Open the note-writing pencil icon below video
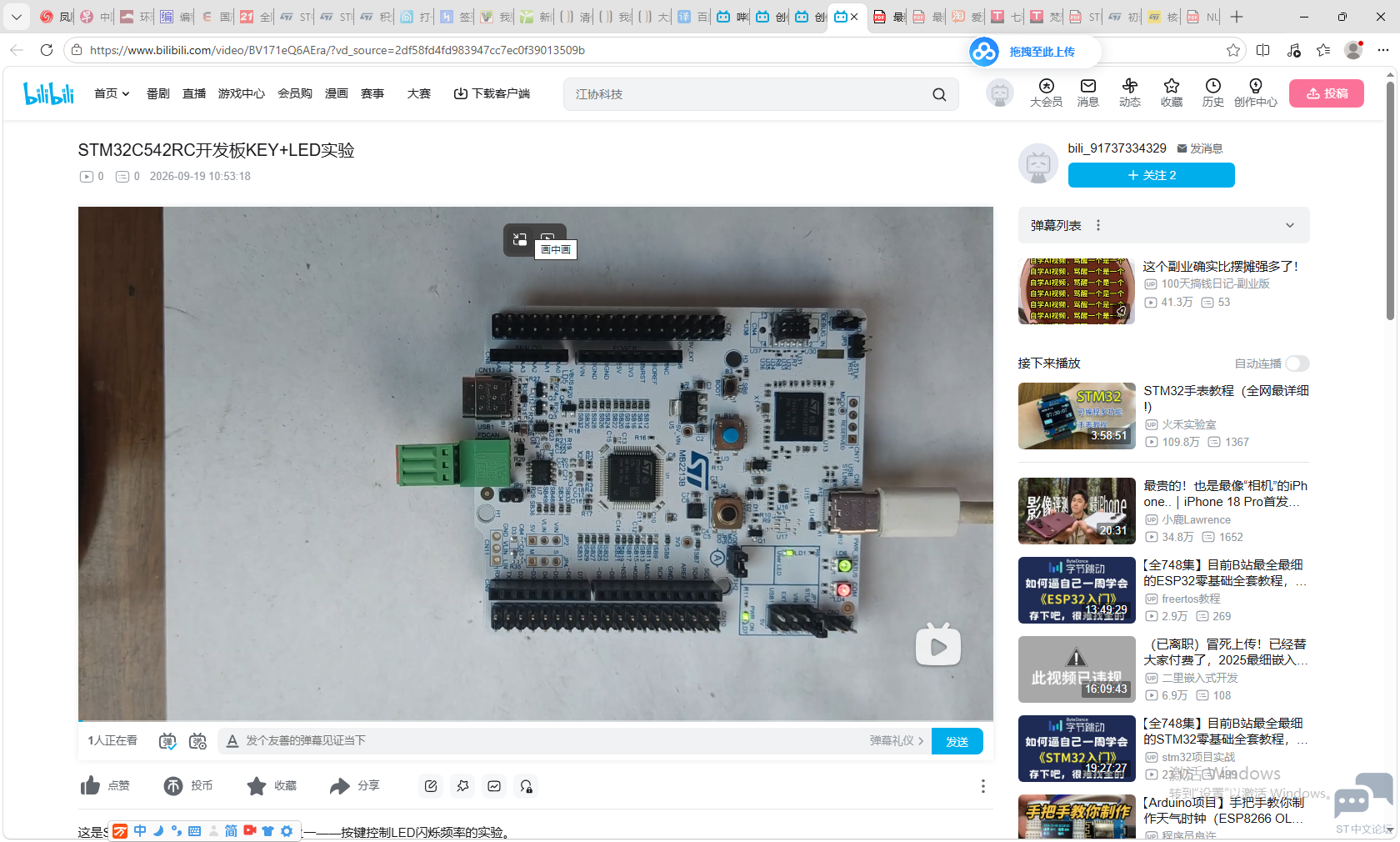Viewport: 1400px width, 842px height. click(x=431, y=786)
